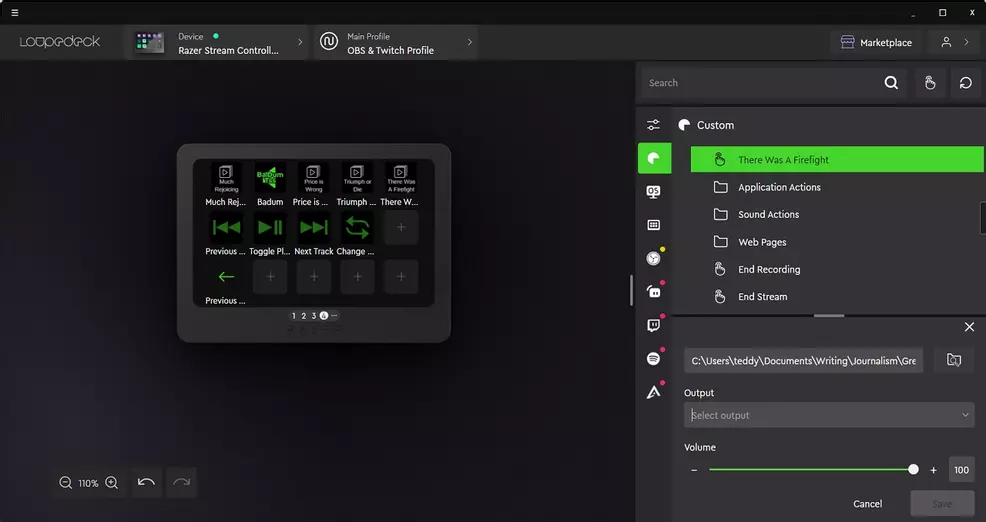Screen dimensions: 986x522
Task: Open the Select output dropdown
Action: tap(829, 415)
